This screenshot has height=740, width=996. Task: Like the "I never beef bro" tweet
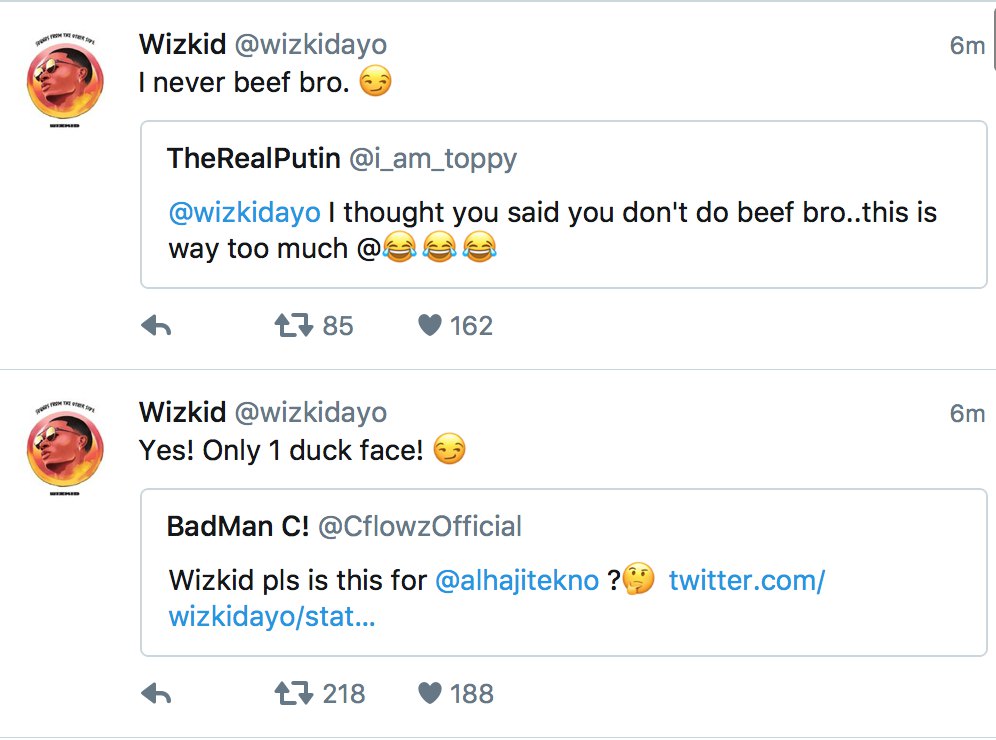(430, 326)
